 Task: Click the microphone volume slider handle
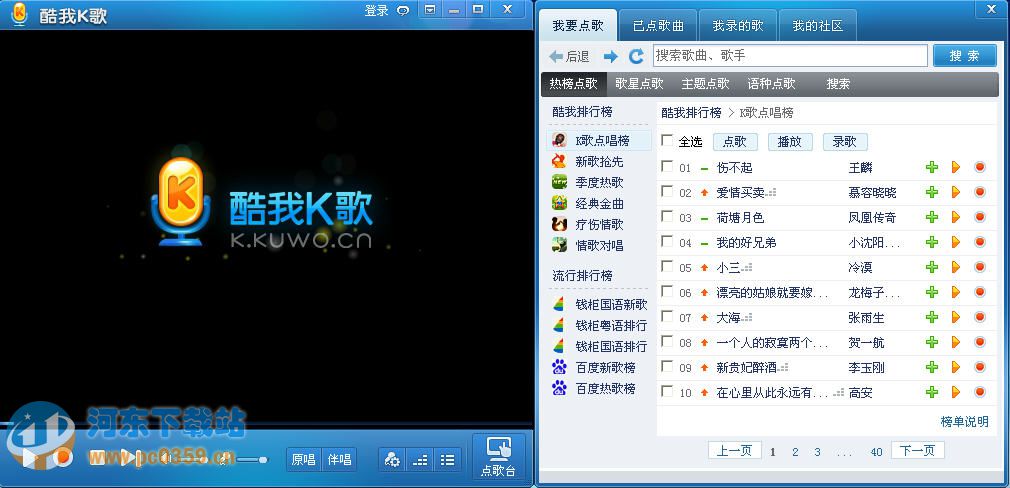click(x=263, y=460)
